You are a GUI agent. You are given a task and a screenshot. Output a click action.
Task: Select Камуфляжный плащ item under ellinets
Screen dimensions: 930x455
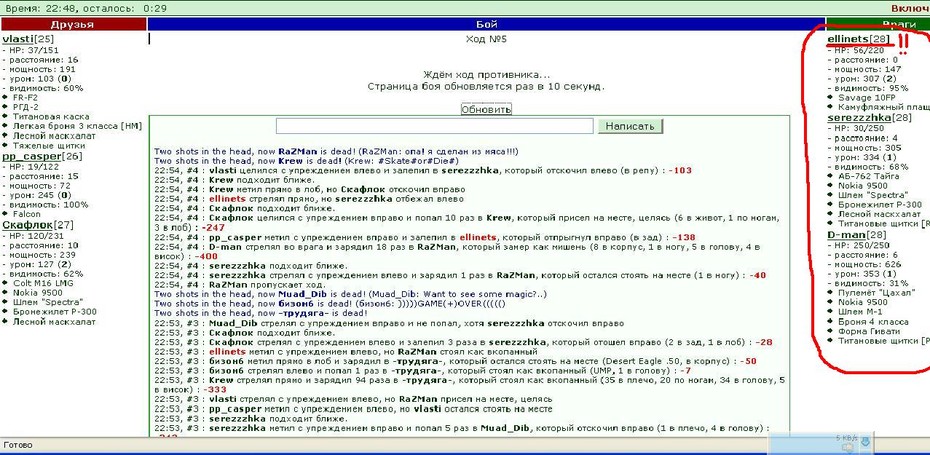(x=884, y=107)
